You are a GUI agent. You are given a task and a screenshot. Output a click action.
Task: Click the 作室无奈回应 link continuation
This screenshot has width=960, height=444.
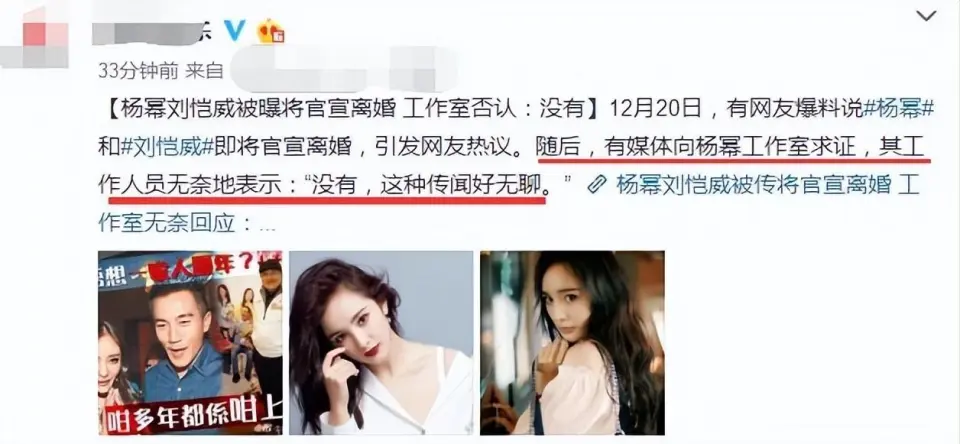167,222
